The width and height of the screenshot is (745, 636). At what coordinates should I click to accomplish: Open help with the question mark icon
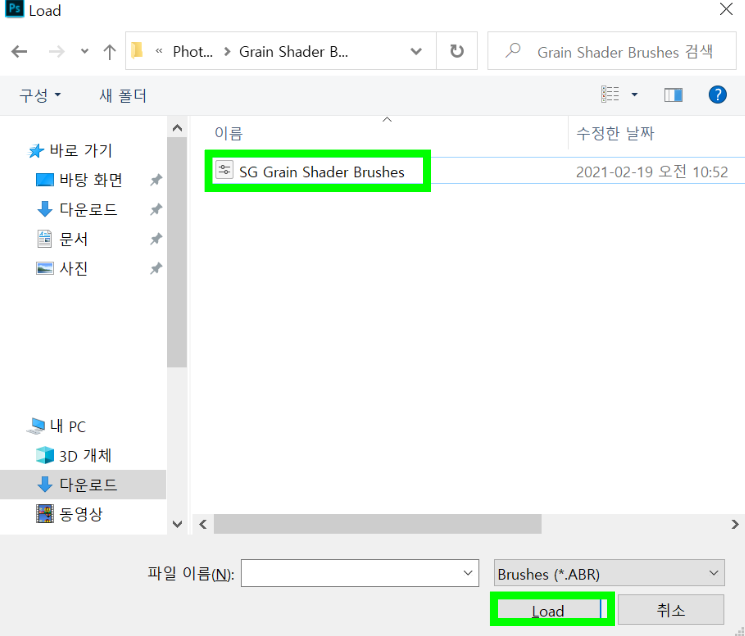tap(717, 95)
